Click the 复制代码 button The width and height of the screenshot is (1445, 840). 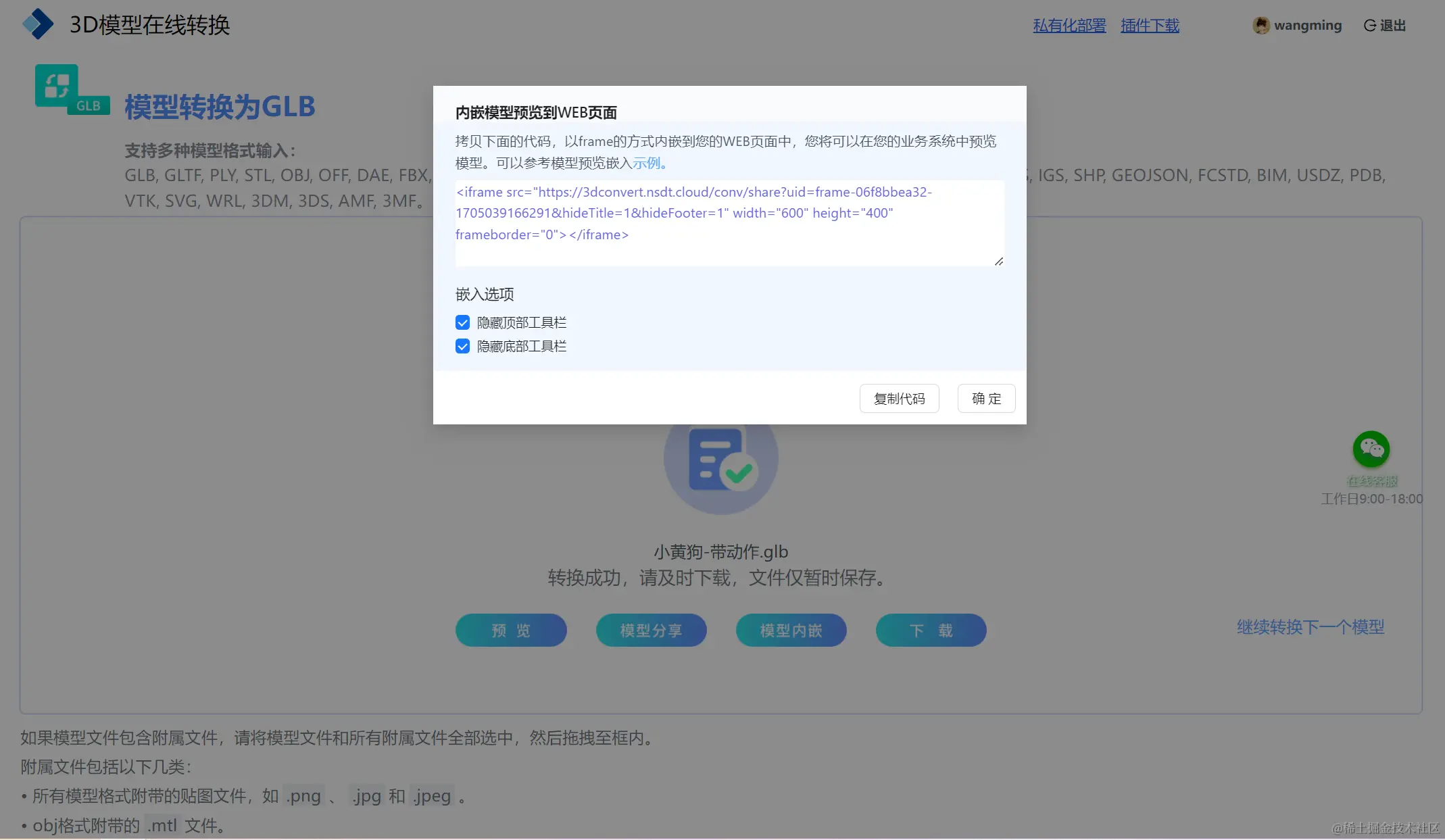(899, 399)
